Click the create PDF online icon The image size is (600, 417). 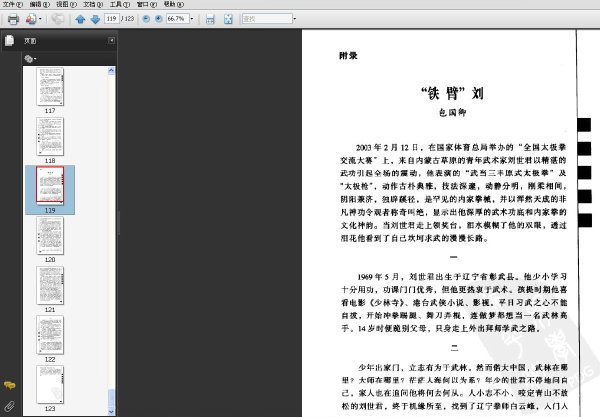click(x=31, y=19)
